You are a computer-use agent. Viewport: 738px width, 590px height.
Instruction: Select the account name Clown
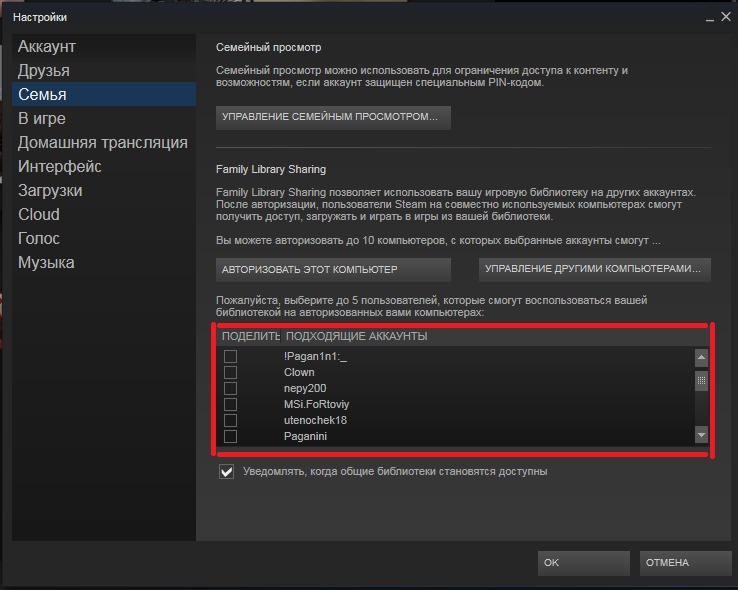click(x=299, y=372)
